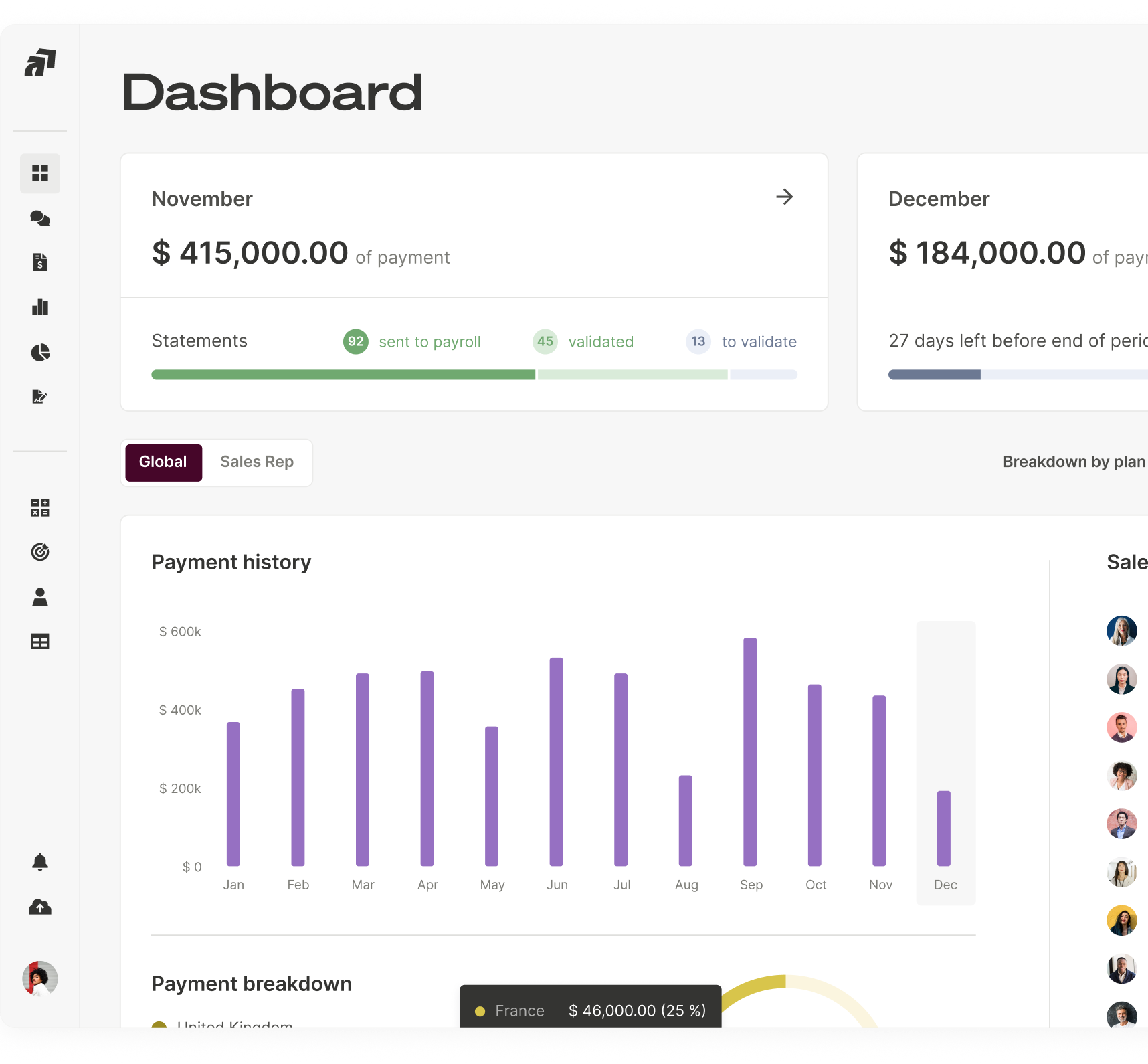Click the Sep bar in chart
The height and width of the screenshot is (1064, 1148).
tap(750, 751)
